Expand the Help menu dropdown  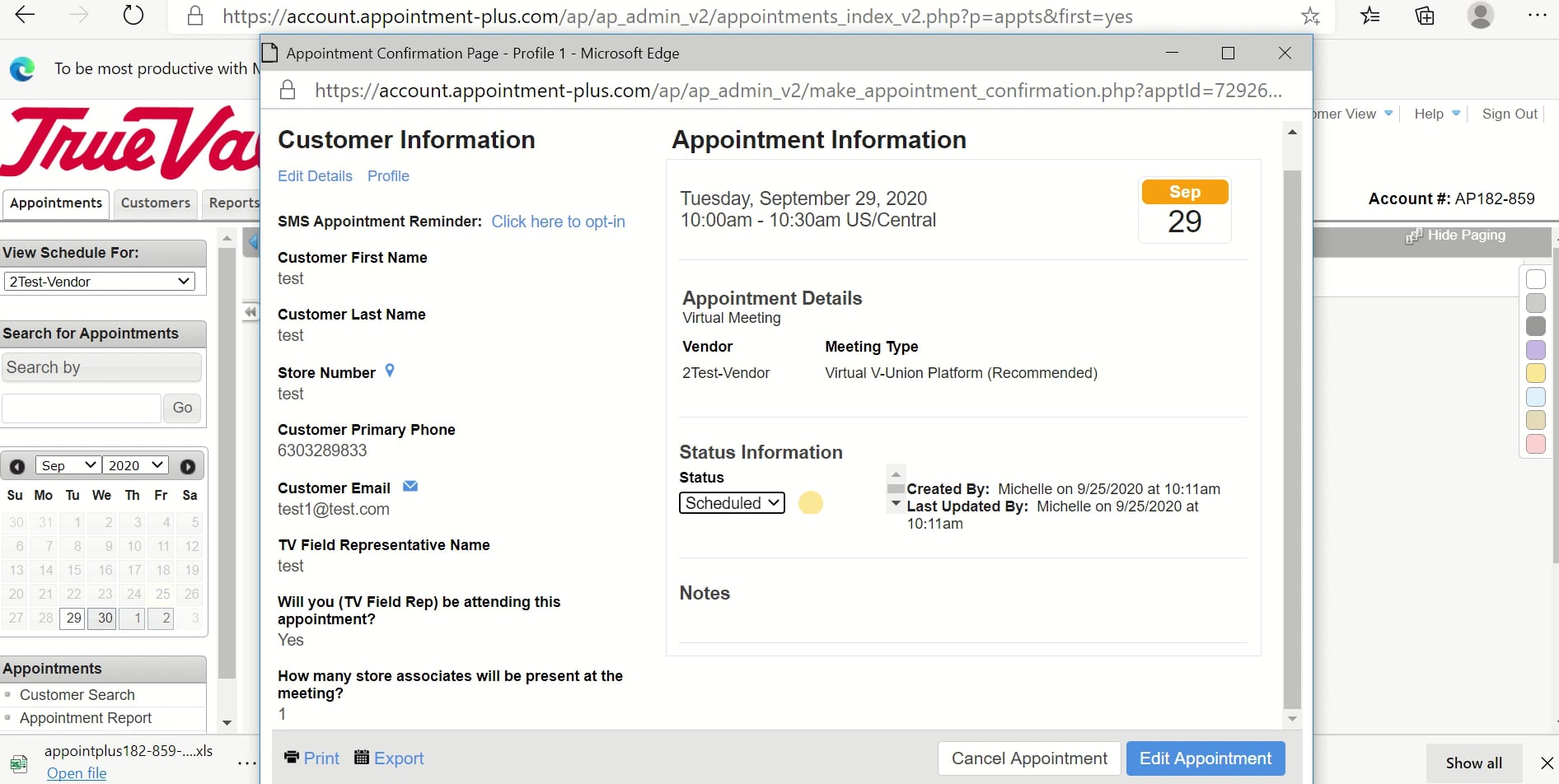click(1437, 114)
